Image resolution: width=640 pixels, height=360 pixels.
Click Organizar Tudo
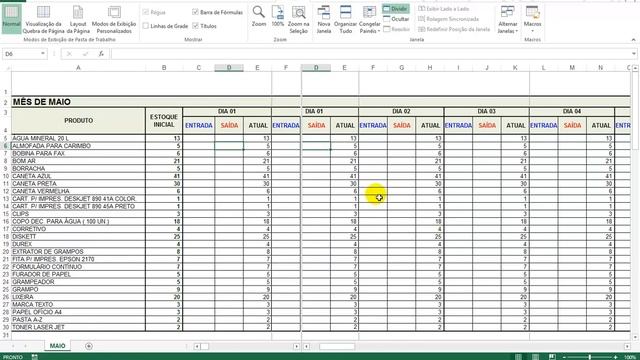pyautogui.click(x=345, y=19)
